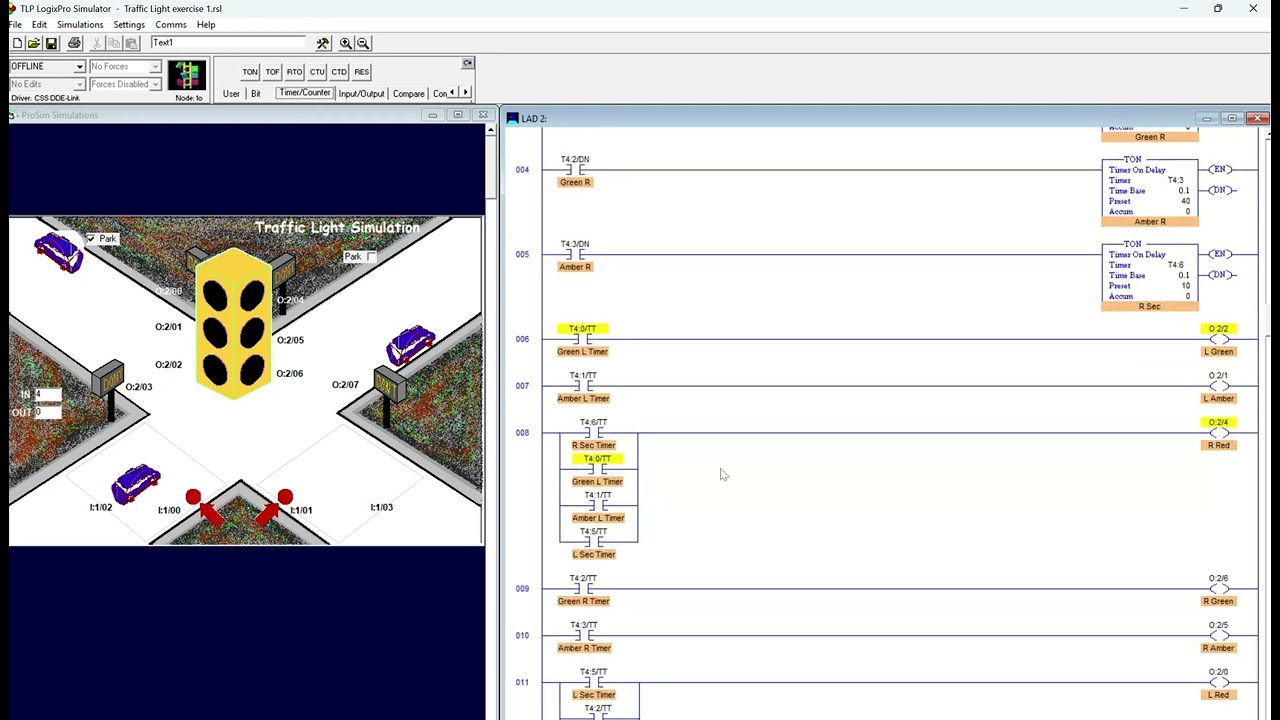This screenshot has width=1280, height=720.
Task: Open the Edit menu
Action: [39, 24]
